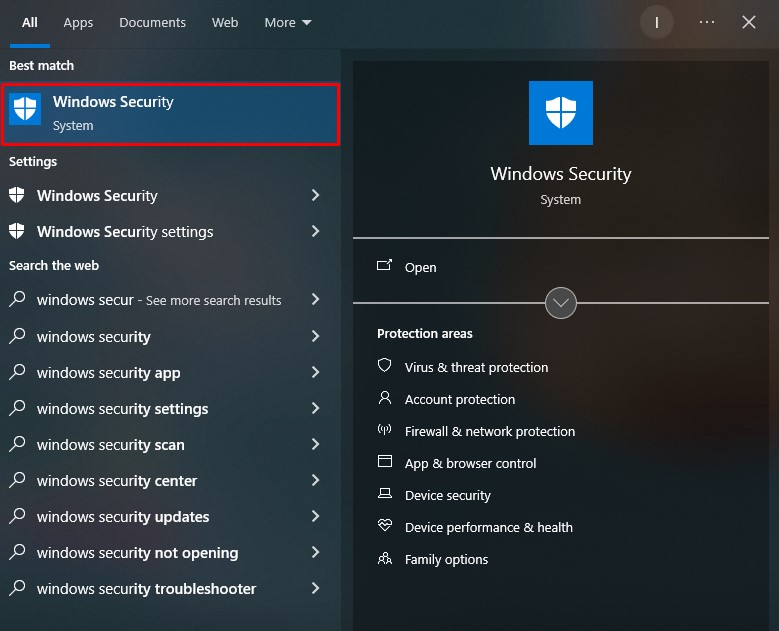This screenshot has height=631, width=779.
Task: Select 'windows security scan' suggestion text
Action: coord(110,445)
